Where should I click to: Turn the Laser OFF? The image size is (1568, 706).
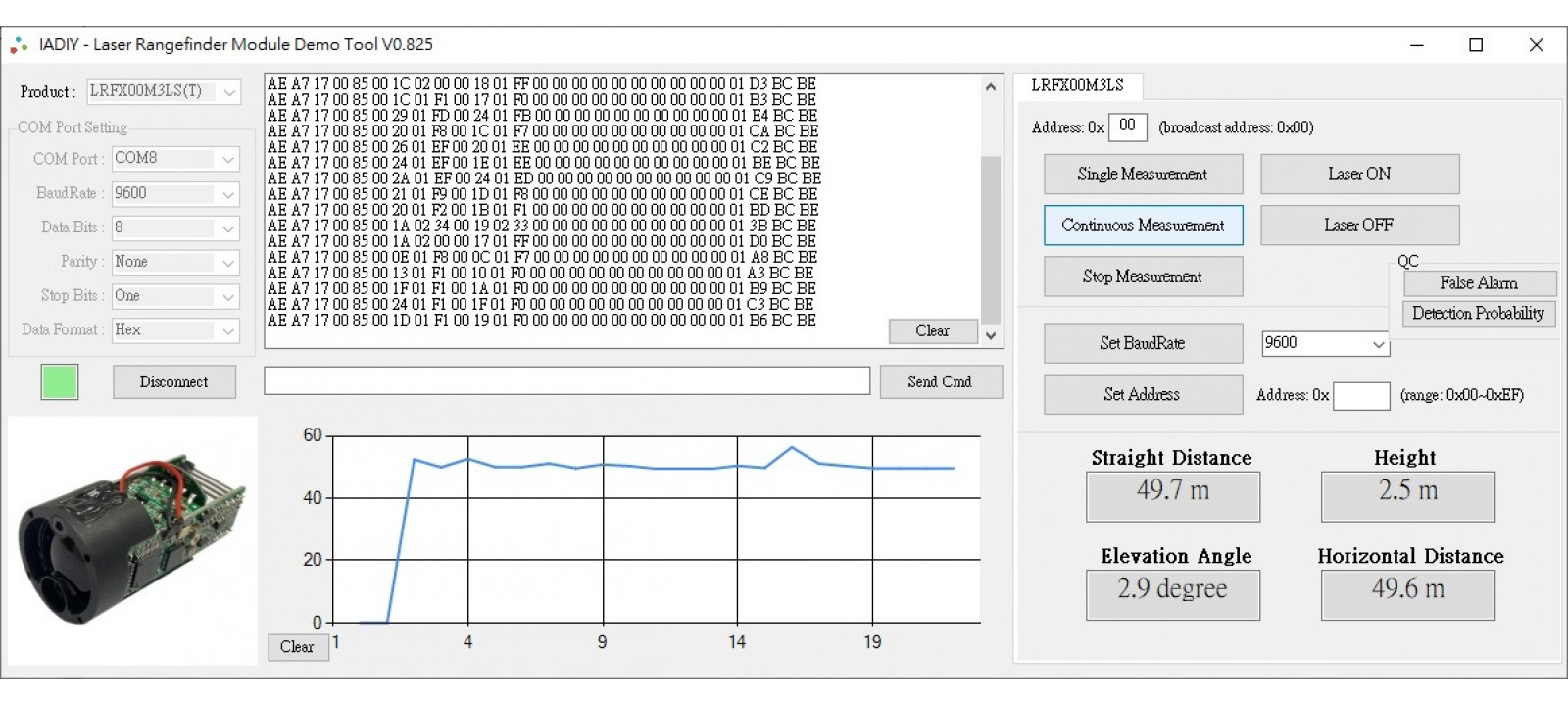pos(1359,226)
